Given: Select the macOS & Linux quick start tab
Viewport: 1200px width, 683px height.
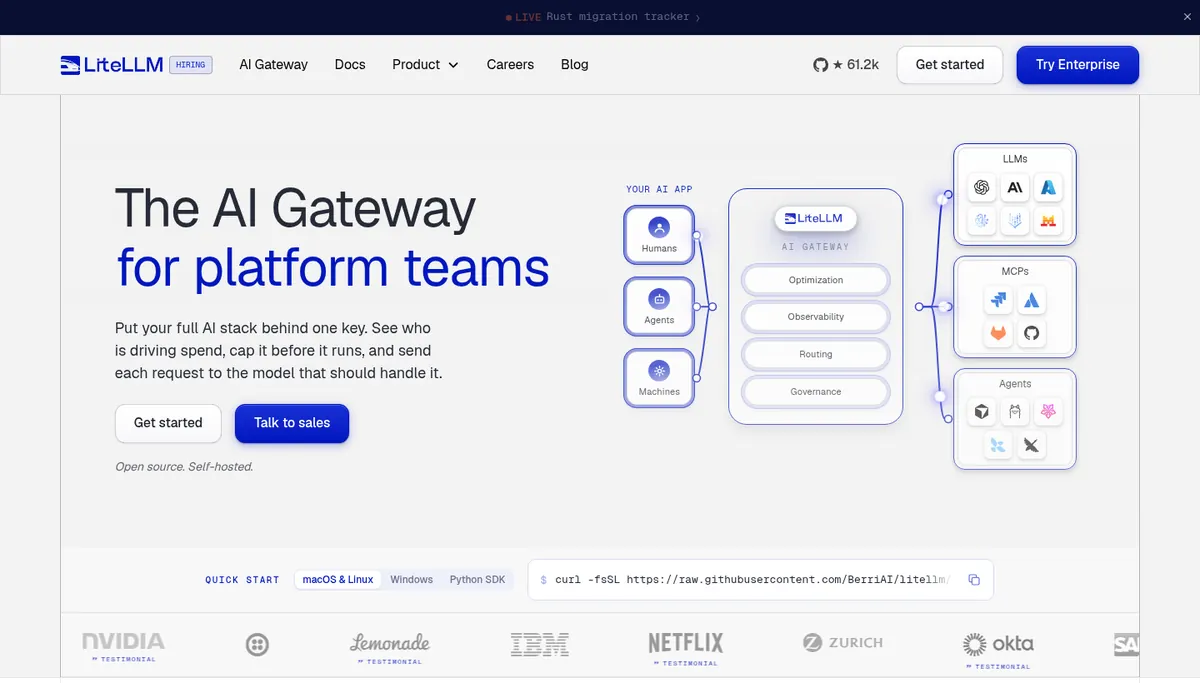Looking at the screenshot, I should pos(338,580).
